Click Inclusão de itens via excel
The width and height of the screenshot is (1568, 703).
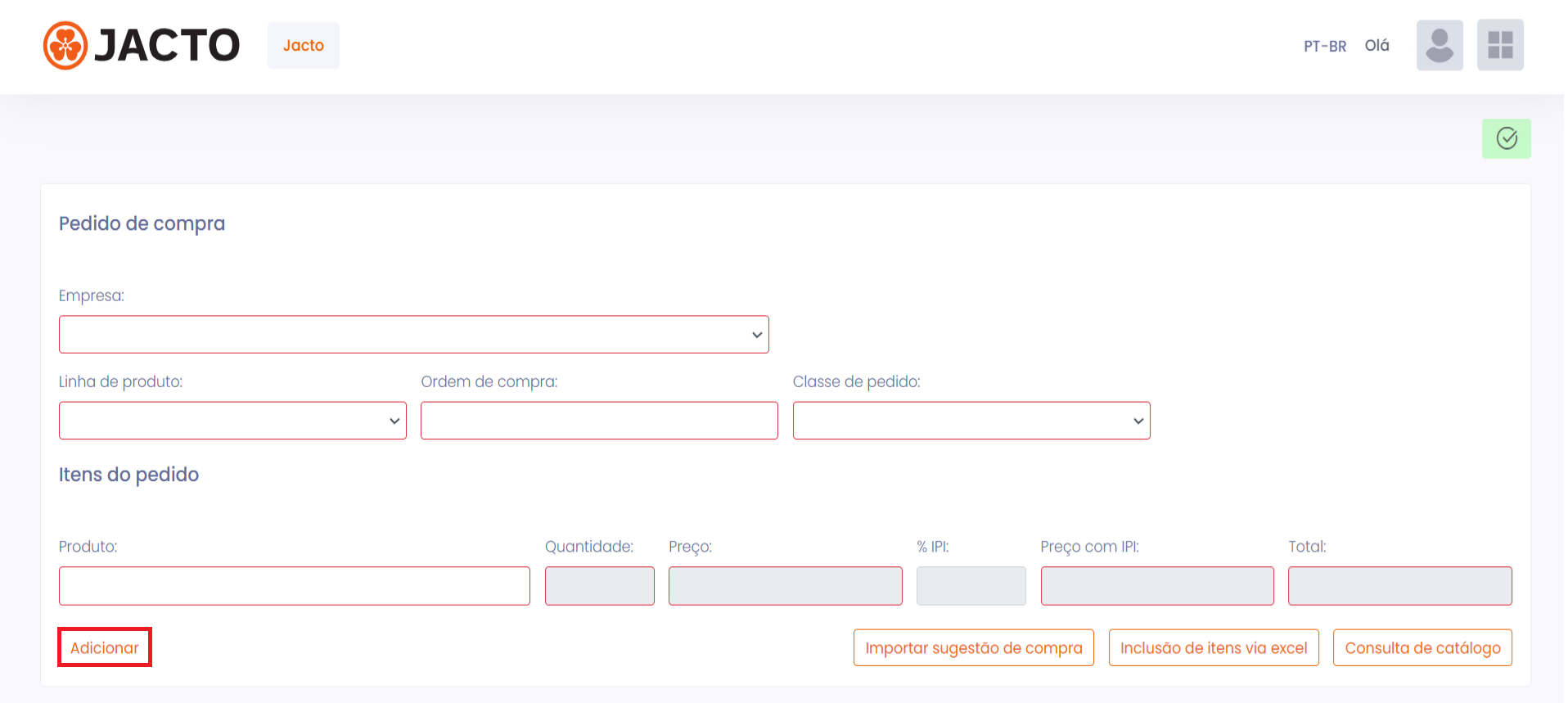(1214, 647)
